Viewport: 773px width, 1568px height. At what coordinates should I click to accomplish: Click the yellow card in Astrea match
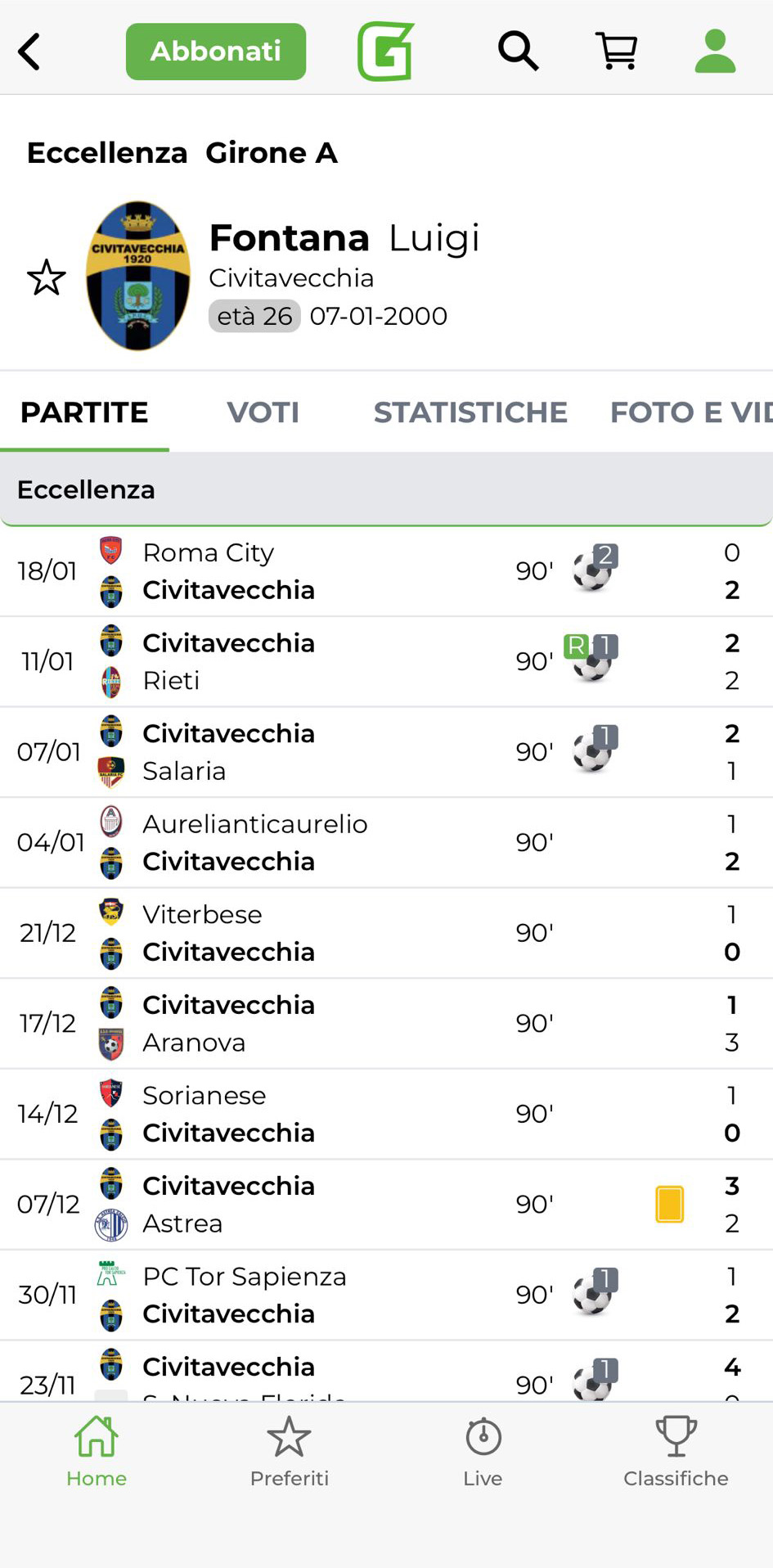point(669,1205)
